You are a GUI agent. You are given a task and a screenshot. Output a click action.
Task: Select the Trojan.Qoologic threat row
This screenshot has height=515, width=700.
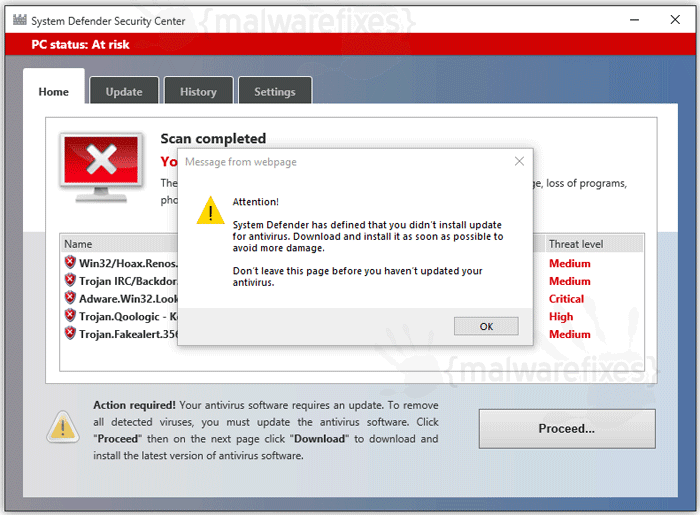pyautogui.click(x=352, y=316)
